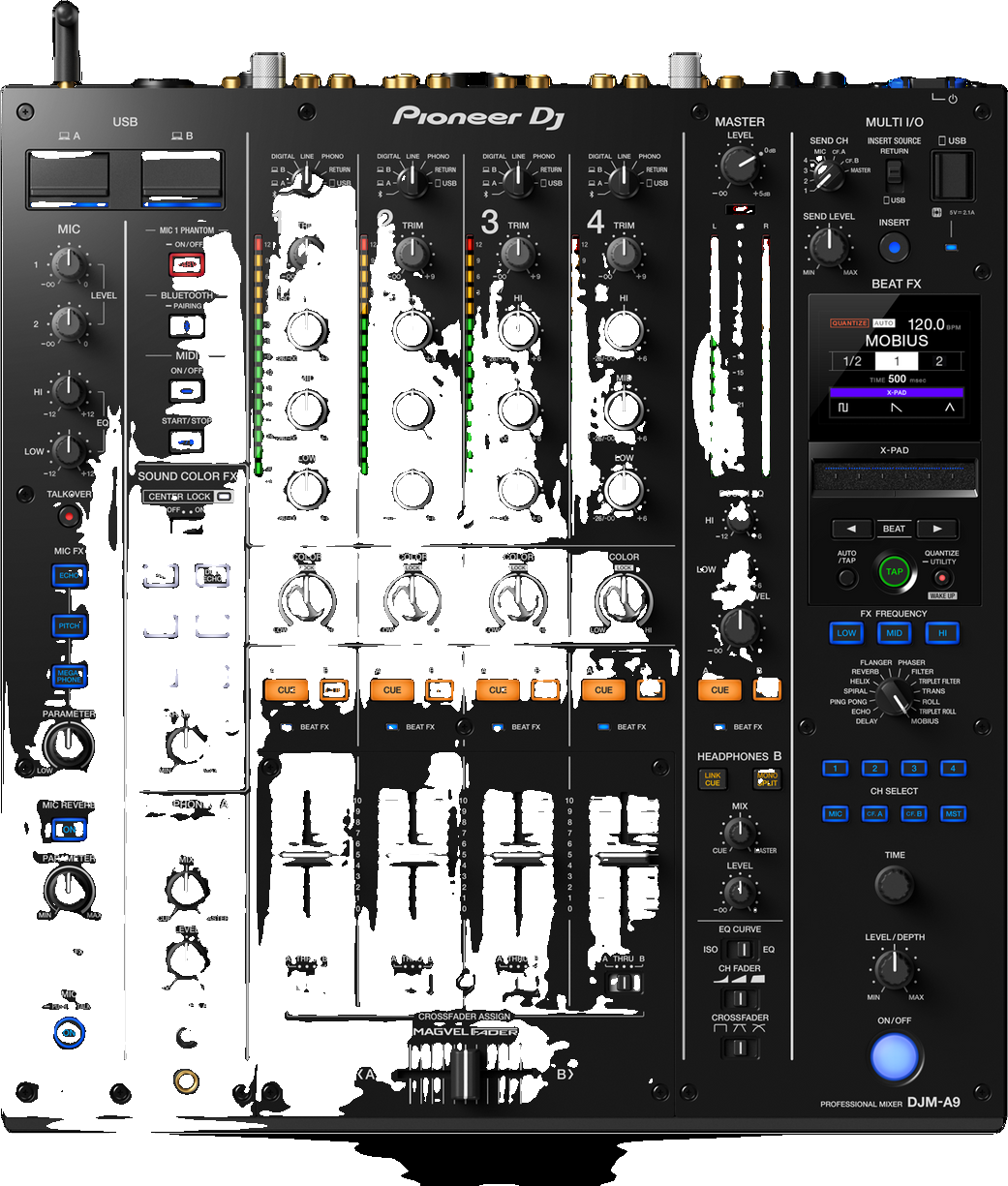Toggle the red TALKOVER button
The image size is (1008, 1186).
68,516
